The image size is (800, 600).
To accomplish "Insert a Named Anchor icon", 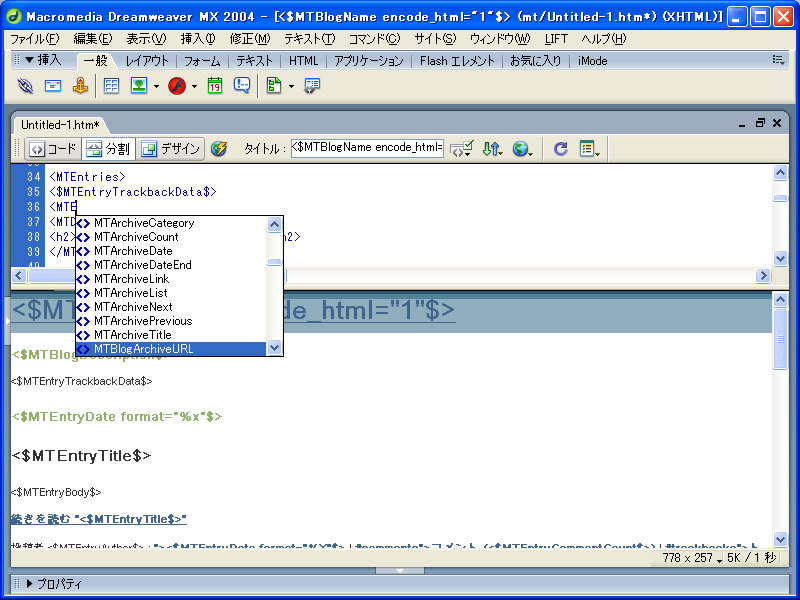I will pyautogui.click(x=80, y=86).
